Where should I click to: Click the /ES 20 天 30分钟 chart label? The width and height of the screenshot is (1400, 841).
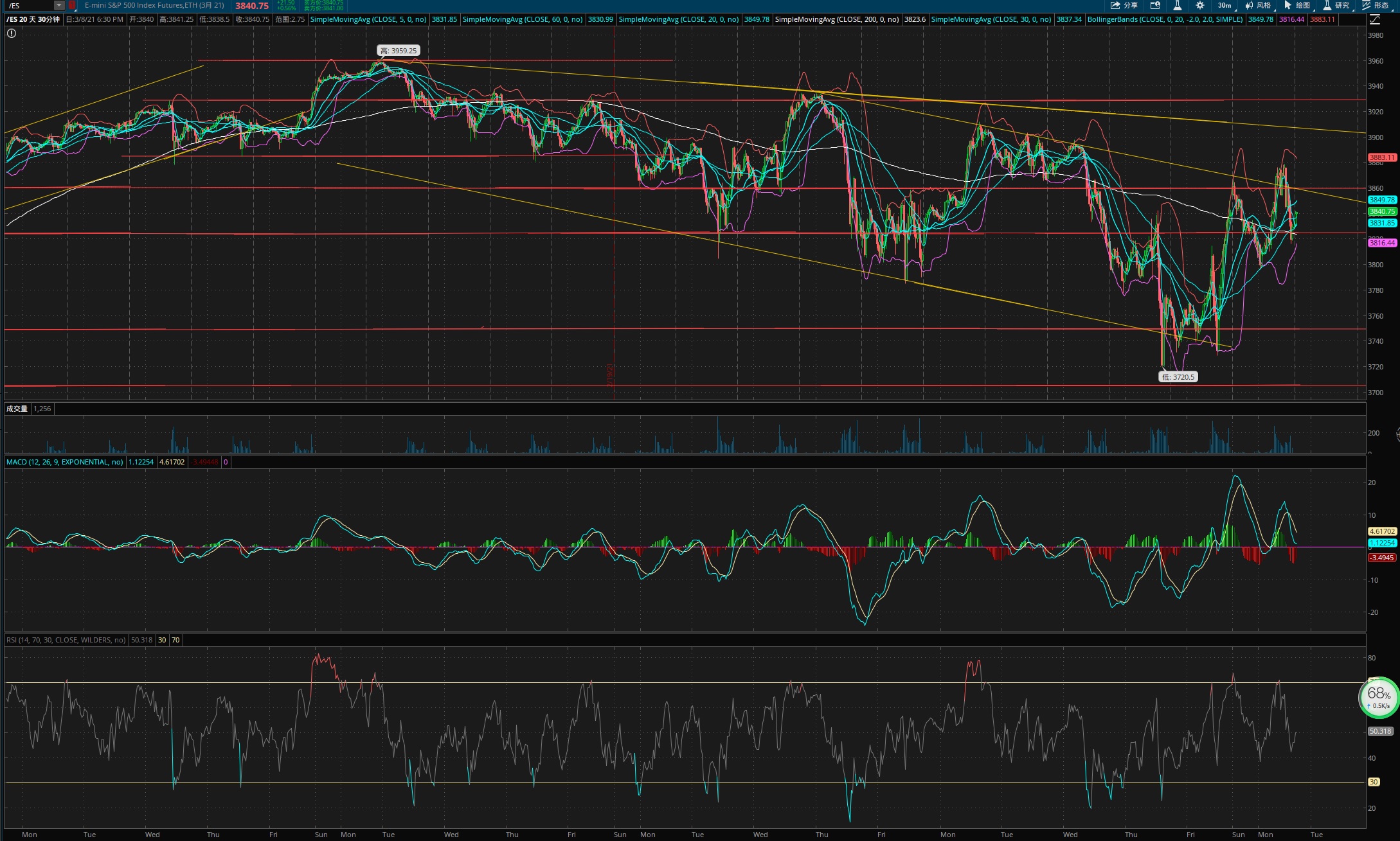pyautogui.click(x=33, y=19)
